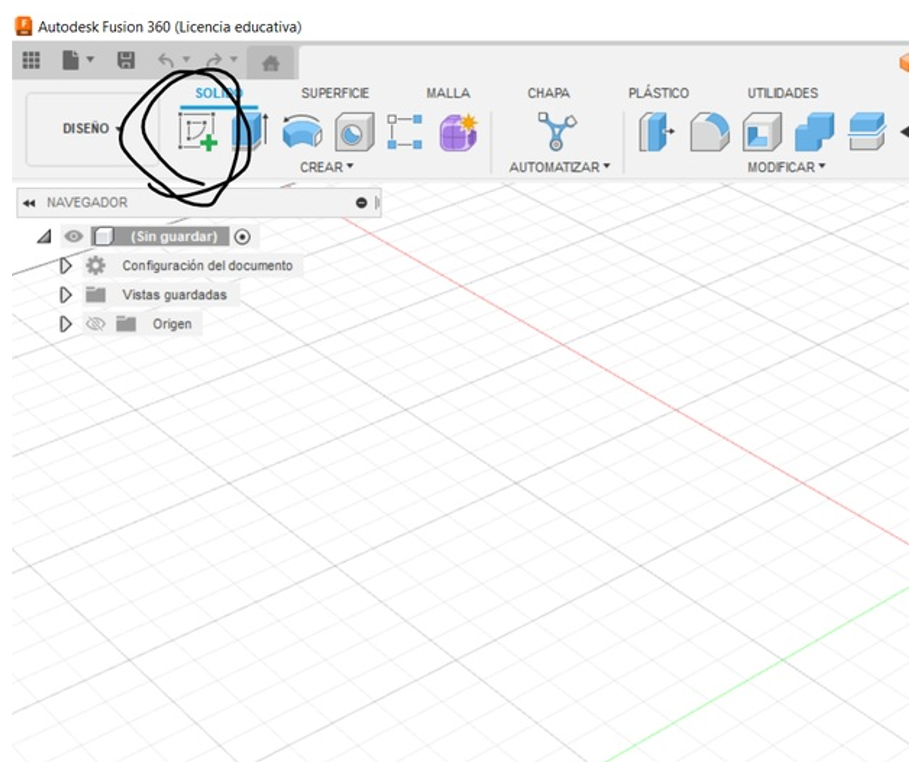Select the Origen tree item
The image size is (911, 762).
pos(172,324)
